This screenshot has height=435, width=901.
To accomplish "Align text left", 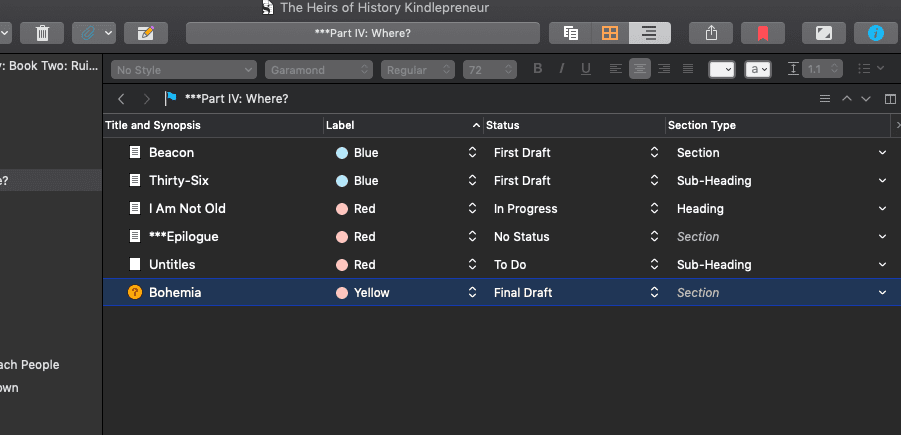I will coord(615,69).
